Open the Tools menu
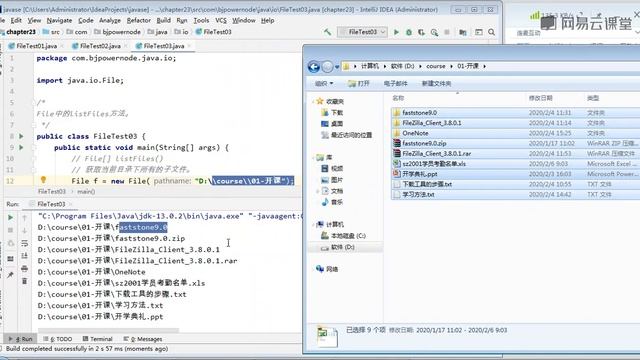The height and width of the screenshot is (360, 640). 201,20
